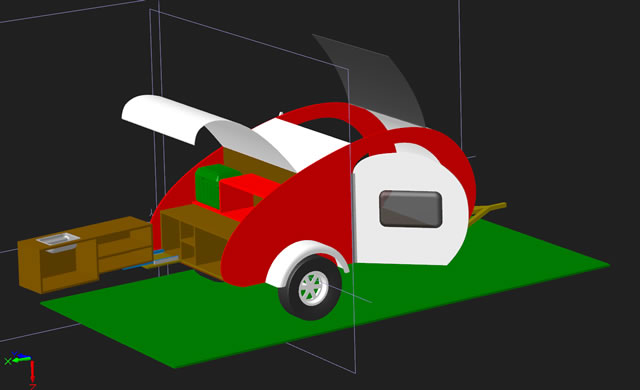Click the red Z axis arrow of gizmo
Image resolution: width=640 pixels, height=390 pixels.
[x=32, y=371]
